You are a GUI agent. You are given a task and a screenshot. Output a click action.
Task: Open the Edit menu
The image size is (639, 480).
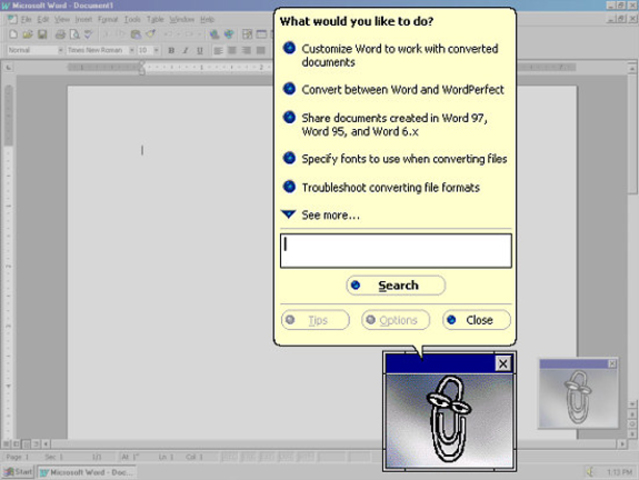[x=43, y=19]
